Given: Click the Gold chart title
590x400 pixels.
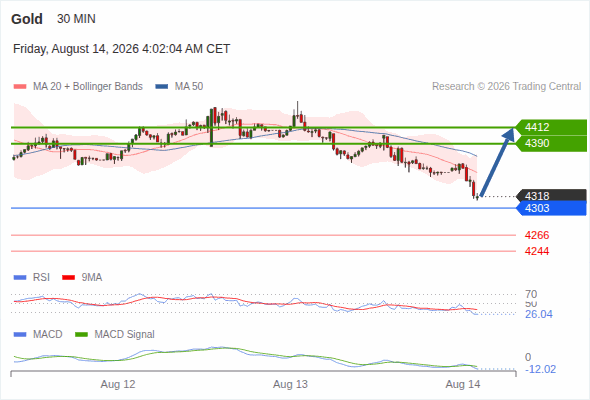Looking at the screenshot, I should tap(27, 19).
